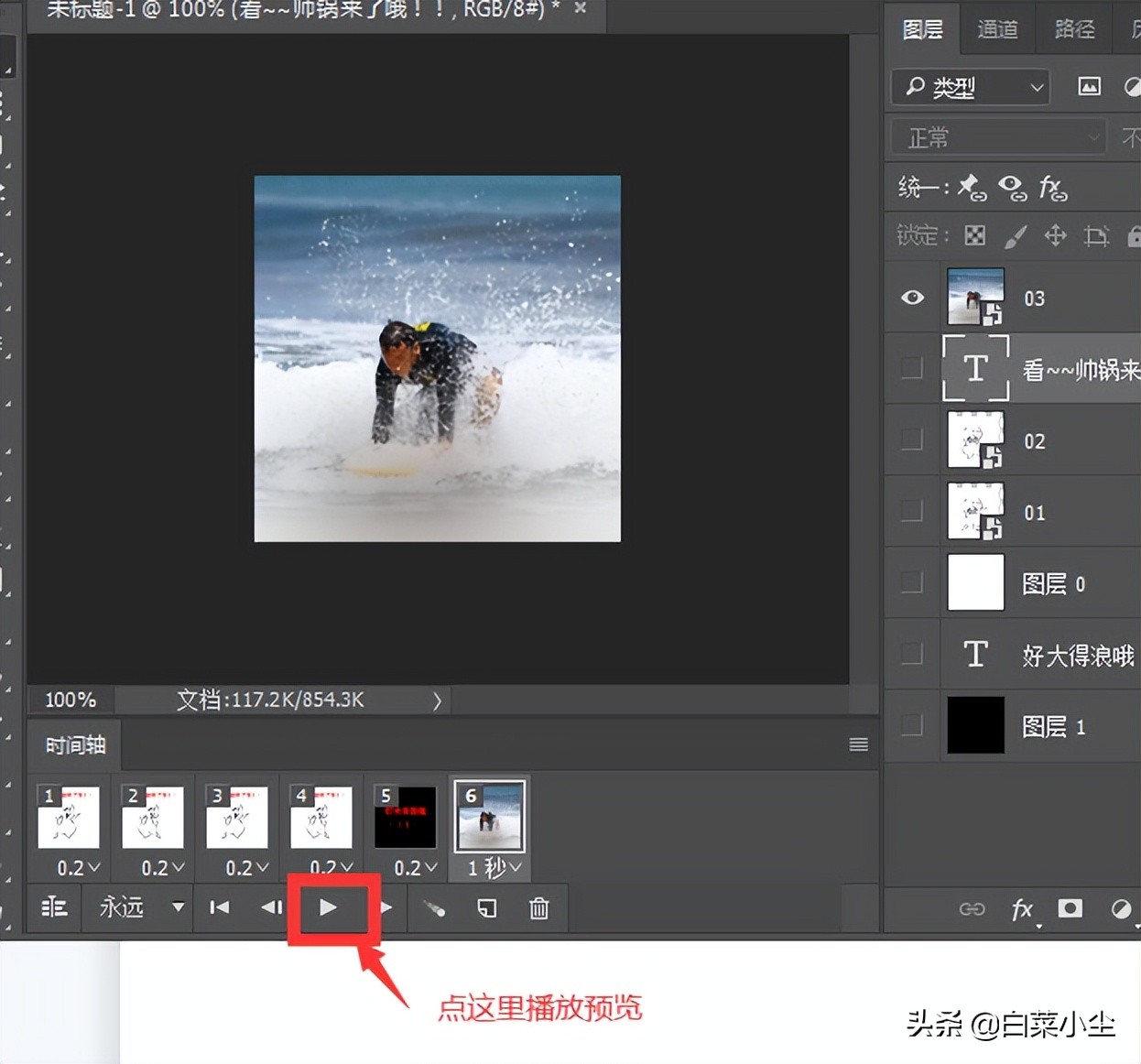
Task: Switch to the 通道 tab
Action: (x=997, y=29)
